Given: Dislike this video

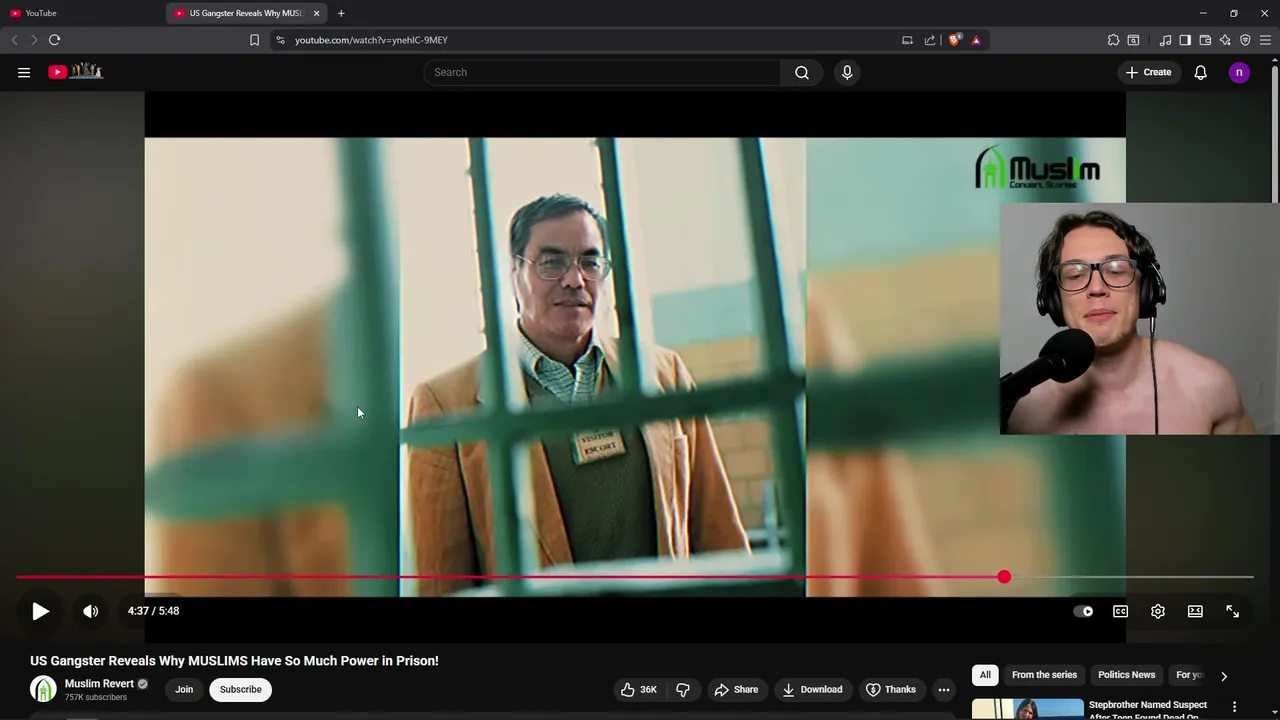Looking at the screenshot, I should pos(684,689).
